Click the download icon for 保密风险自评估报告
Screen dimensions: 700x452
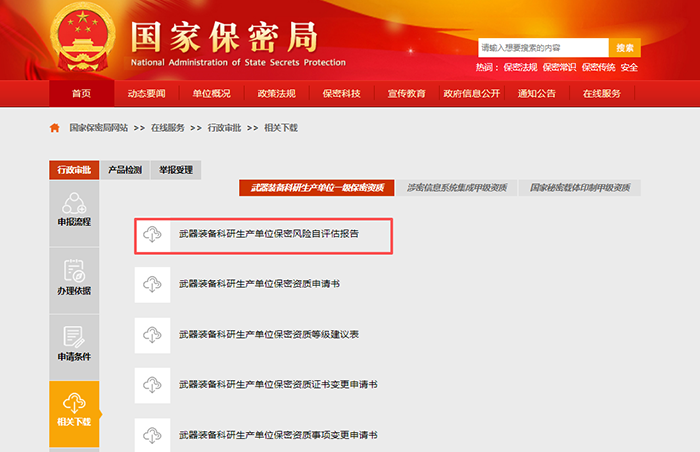152,235
